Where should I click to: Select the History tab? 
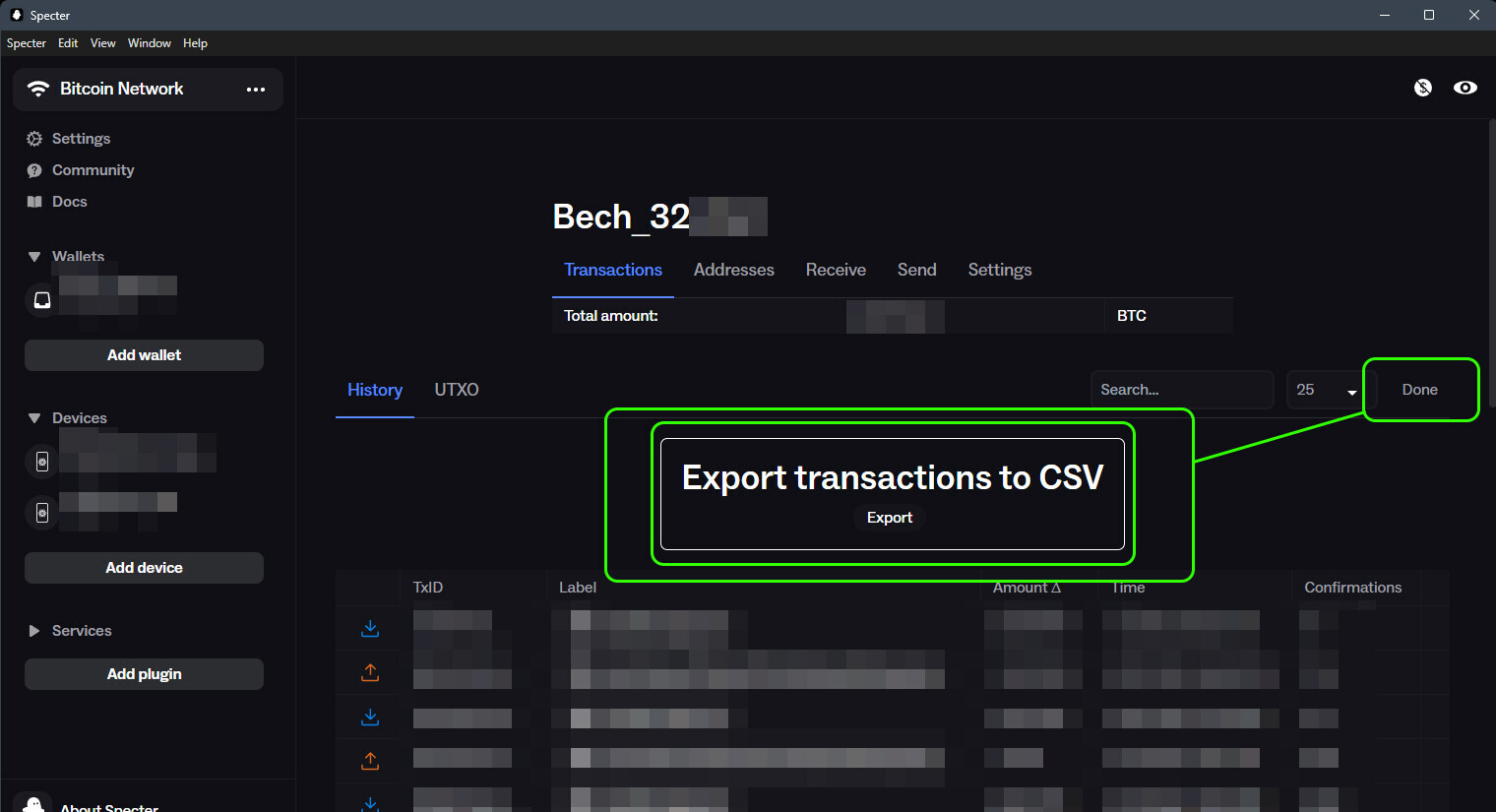coord(375,390)
